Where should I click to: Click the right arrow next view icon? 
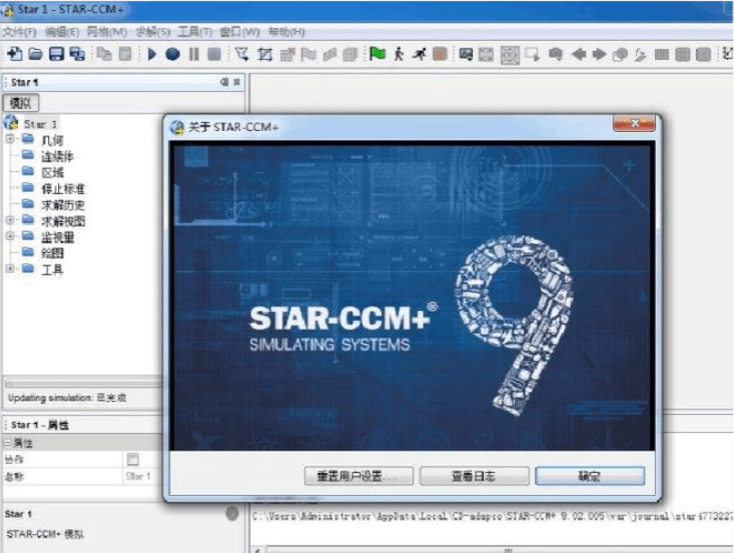[x=599, y=54]
